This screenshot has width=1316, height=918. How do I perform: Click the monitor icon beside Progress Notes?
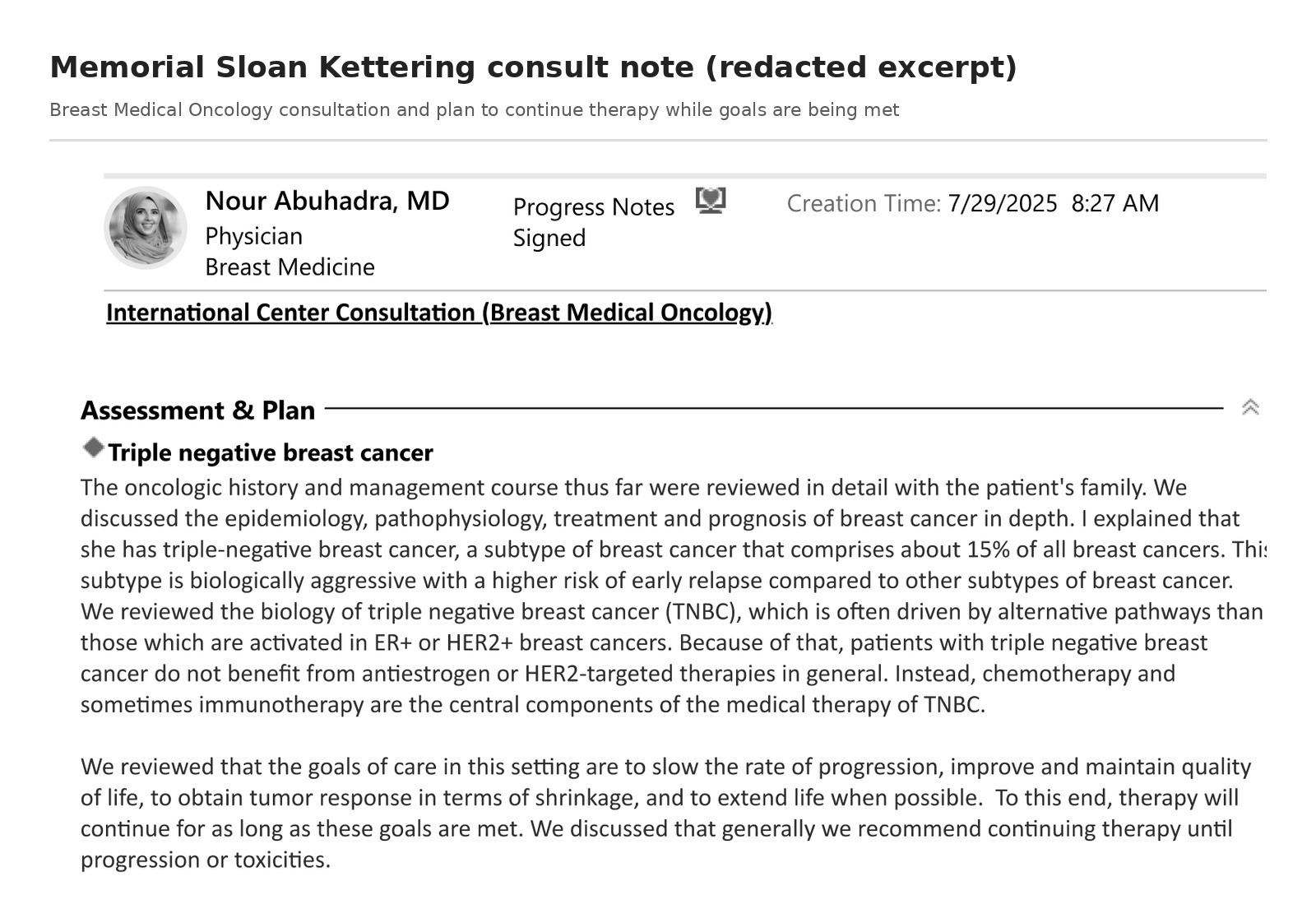711,200
